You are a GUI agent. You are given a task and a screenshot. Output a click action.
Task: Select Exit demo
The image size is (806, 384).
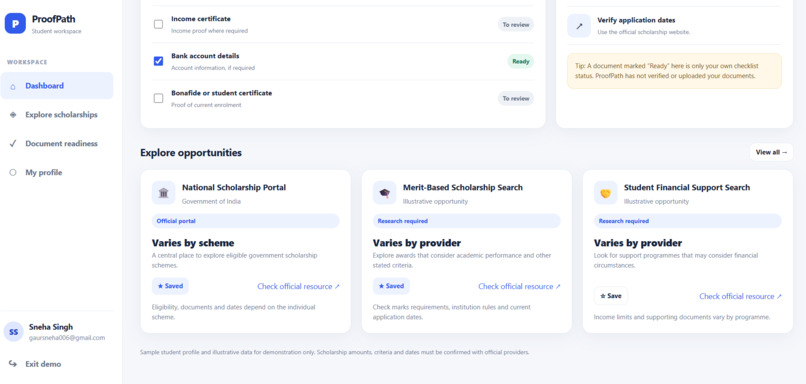[x=35, y=364]
